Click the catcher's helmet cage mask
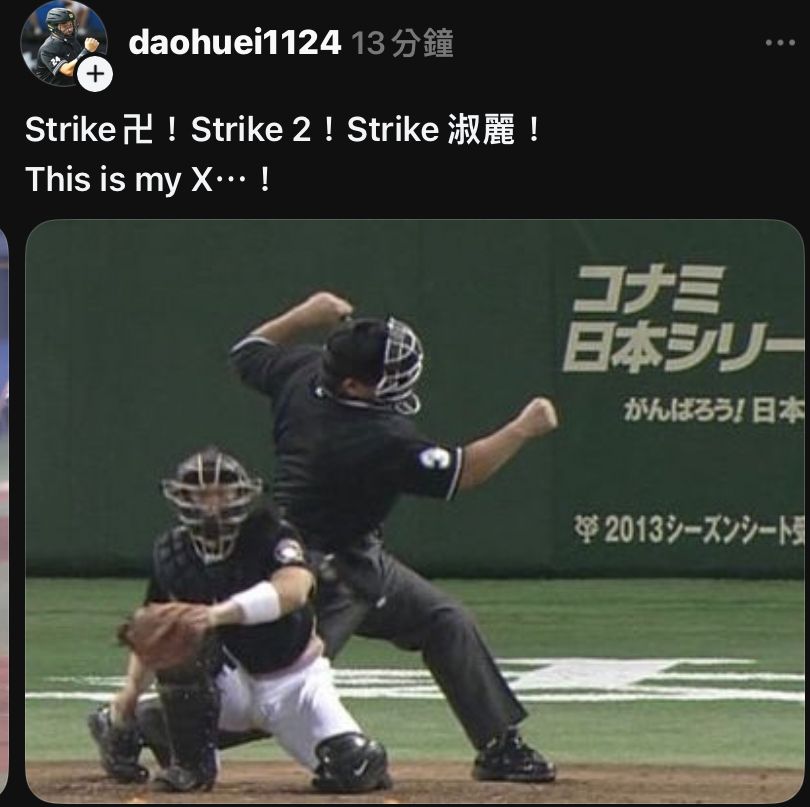This screenshot has height=807, width=810. point(212,502)
